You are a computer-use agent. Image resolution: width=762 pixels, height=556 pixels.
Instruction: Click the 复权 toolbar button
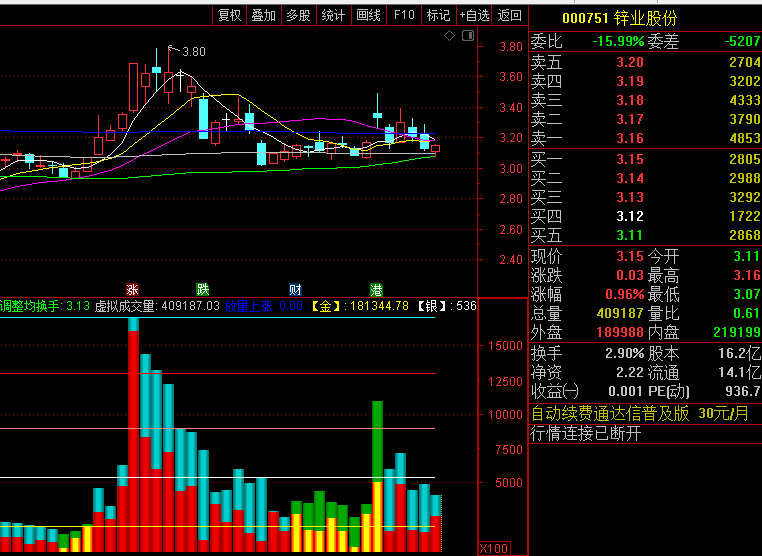[230, 15]
